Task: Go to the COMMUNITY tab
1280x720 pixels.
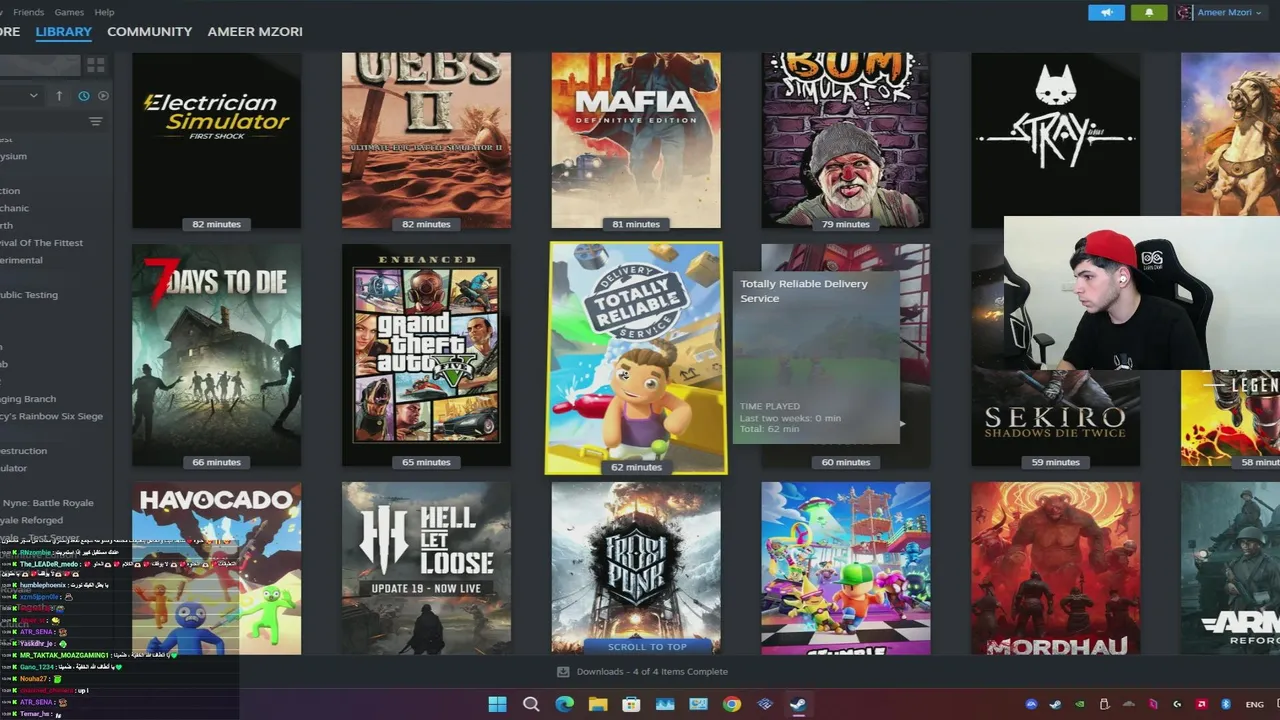Action: 149,32
